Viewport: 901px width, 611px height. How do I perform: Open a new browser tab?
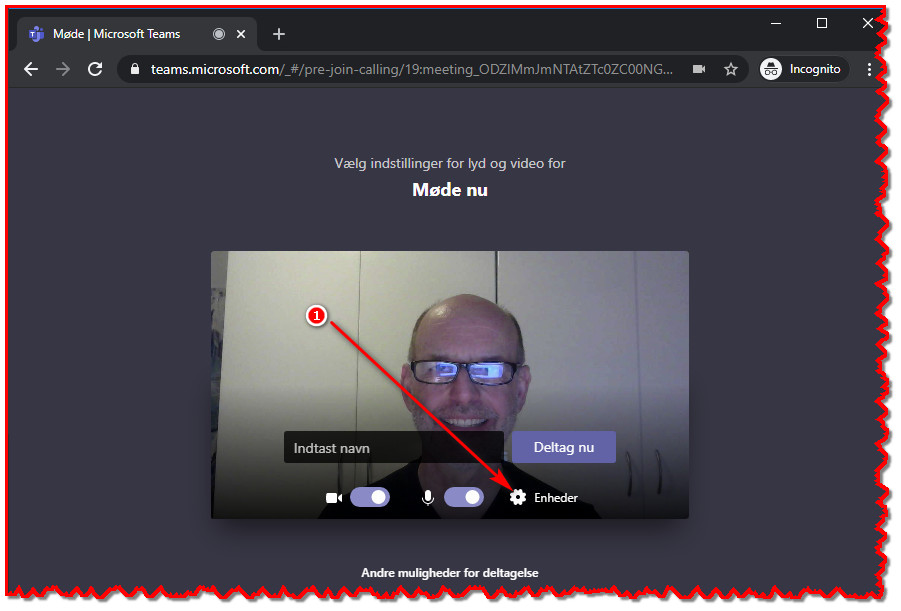(279, 34)
